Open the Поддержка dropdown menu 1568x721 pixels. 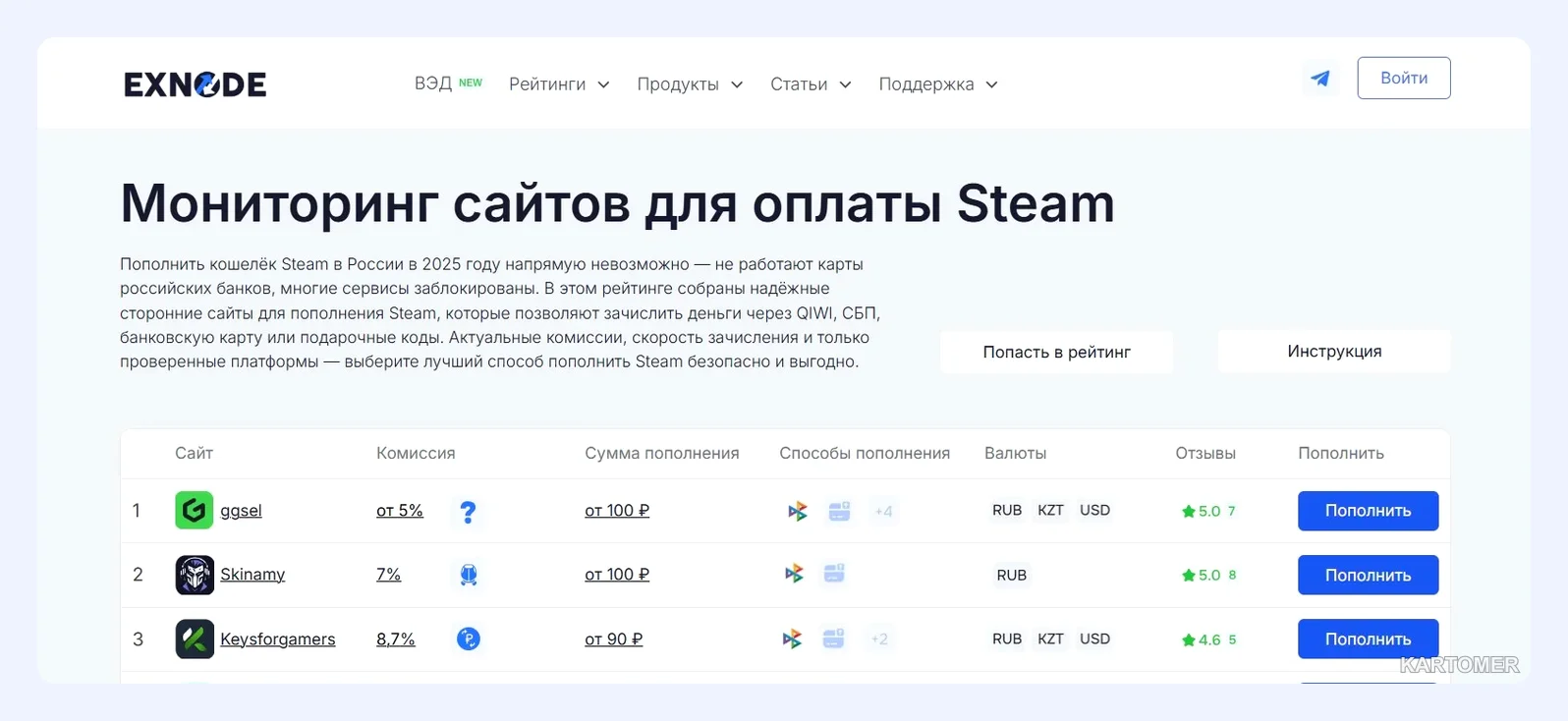[x=938, y=84]
